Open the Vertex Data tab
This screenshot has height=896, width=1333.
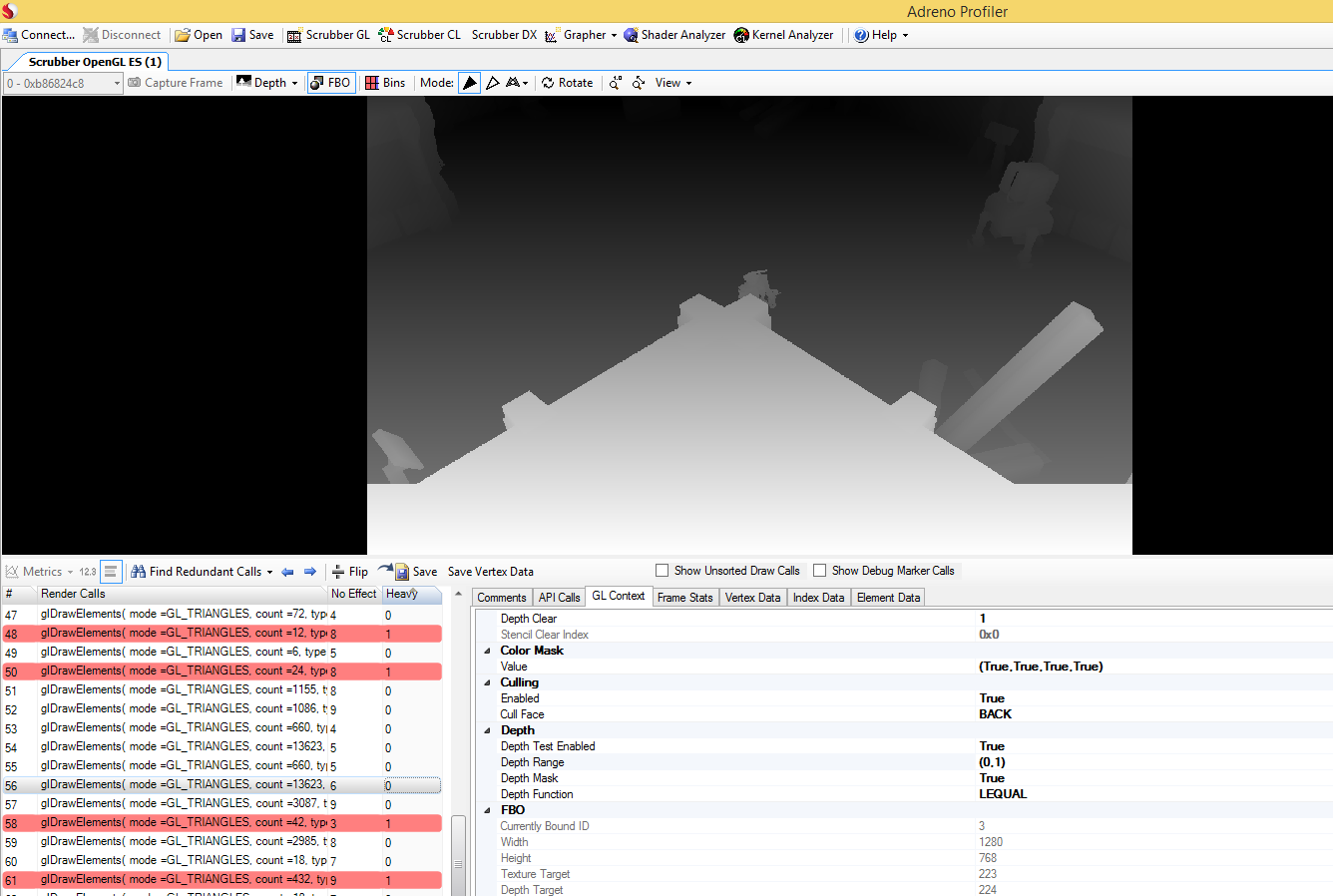click(752, 598)
